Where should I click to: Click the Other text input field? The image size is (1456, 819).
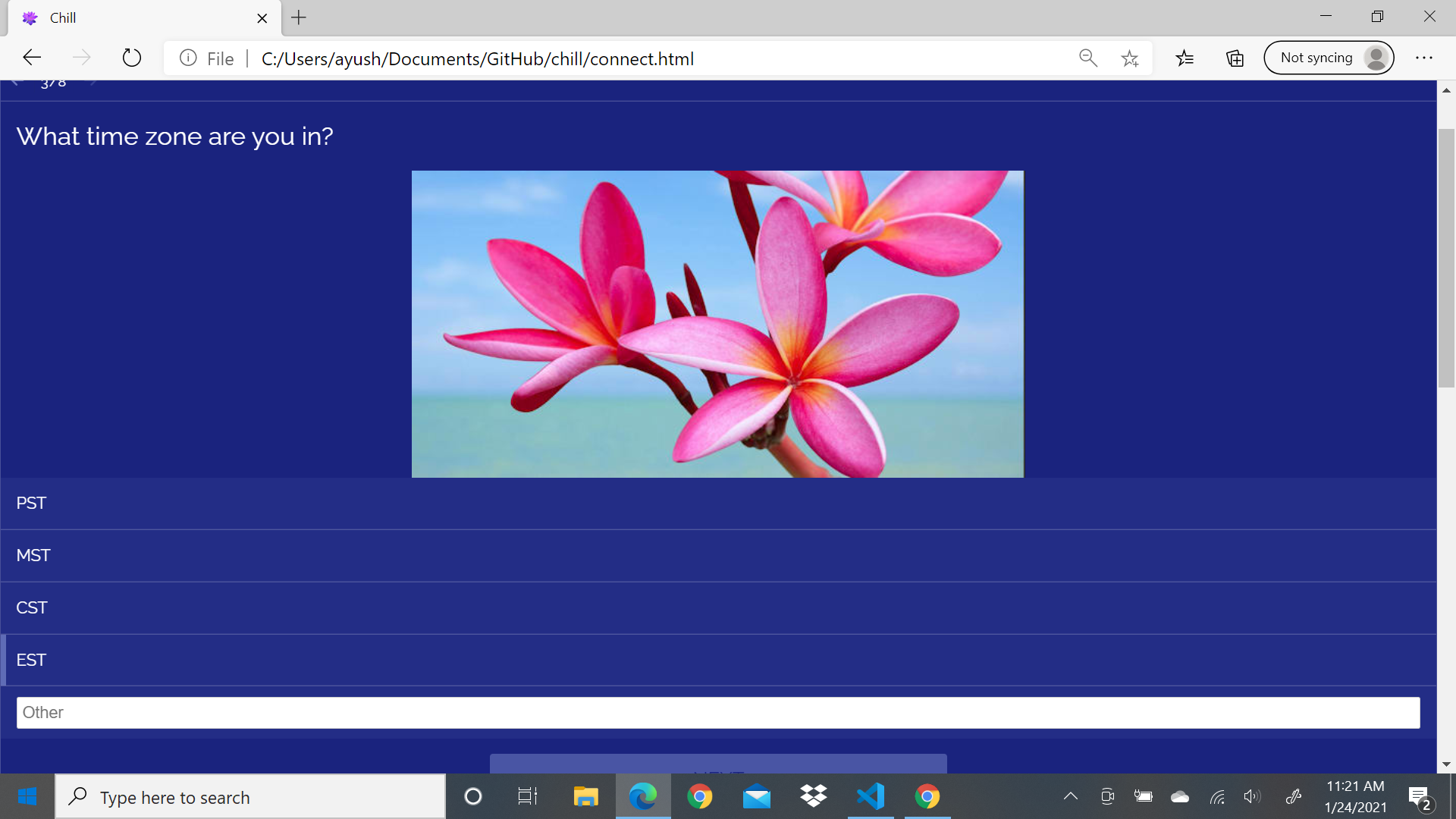(x=718, y=713)
